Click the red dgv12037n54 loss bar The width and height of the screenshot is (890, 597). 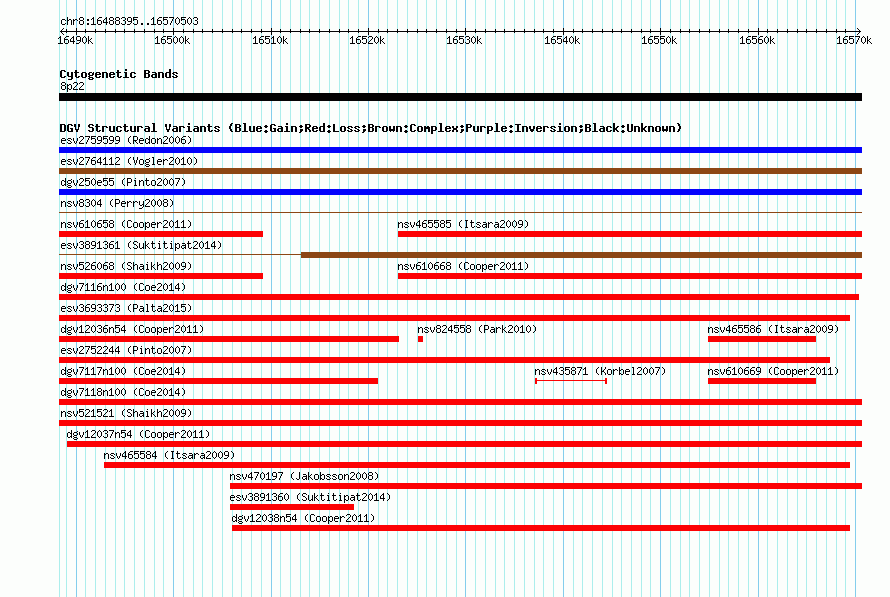pyautogui.click(x=464, y=444)
